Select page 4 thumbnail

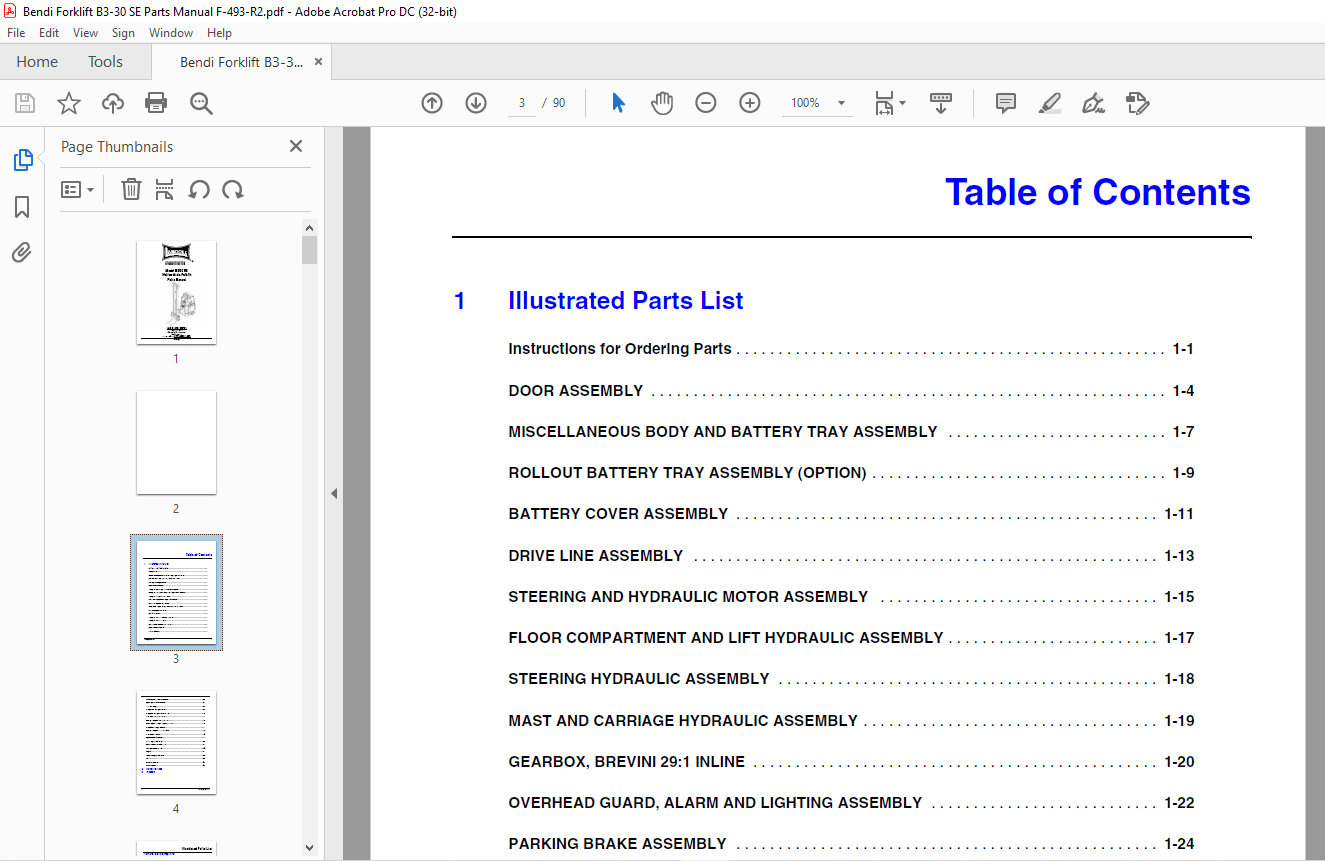[176, 743]
